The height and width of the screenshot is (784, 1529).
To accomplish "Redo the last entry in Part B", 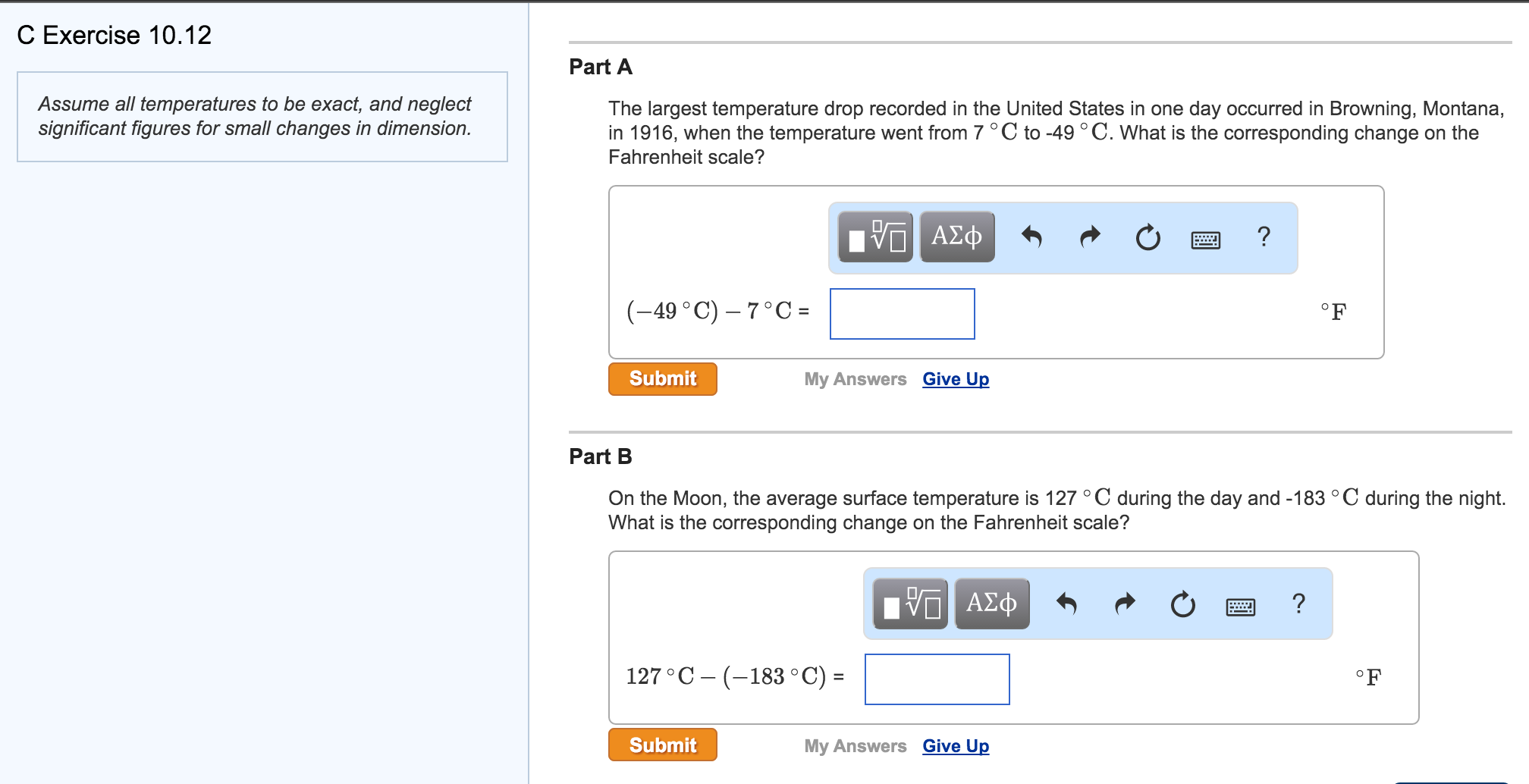I will 1125,604.
